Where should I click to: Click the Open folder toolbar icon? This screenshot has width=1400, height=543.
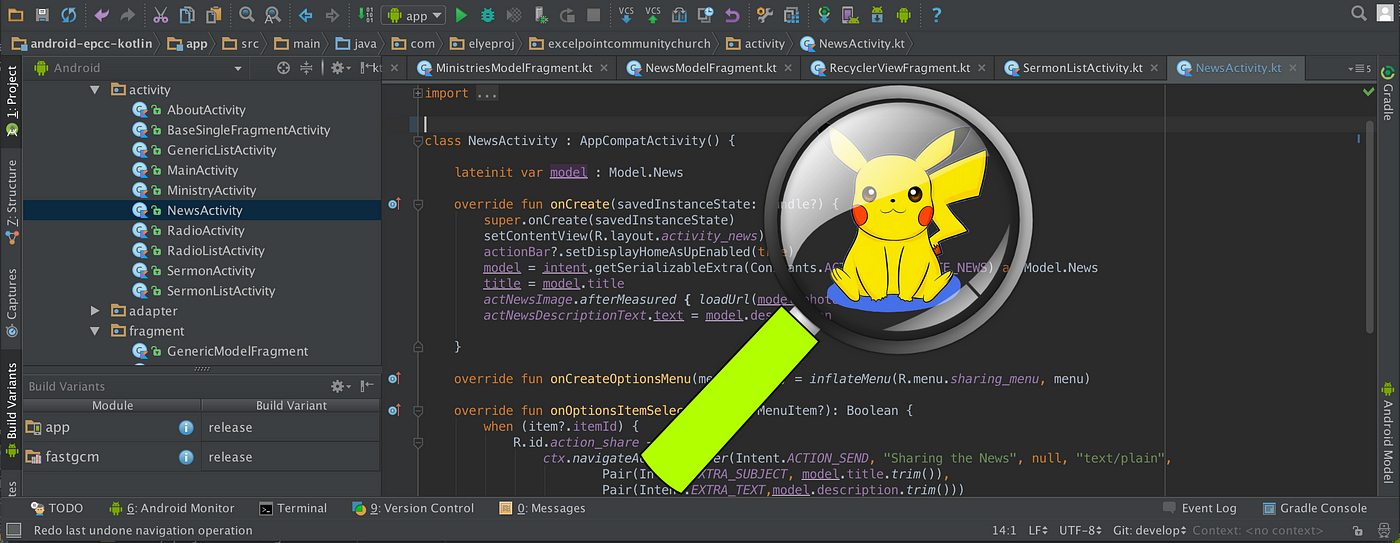(15, 15)
